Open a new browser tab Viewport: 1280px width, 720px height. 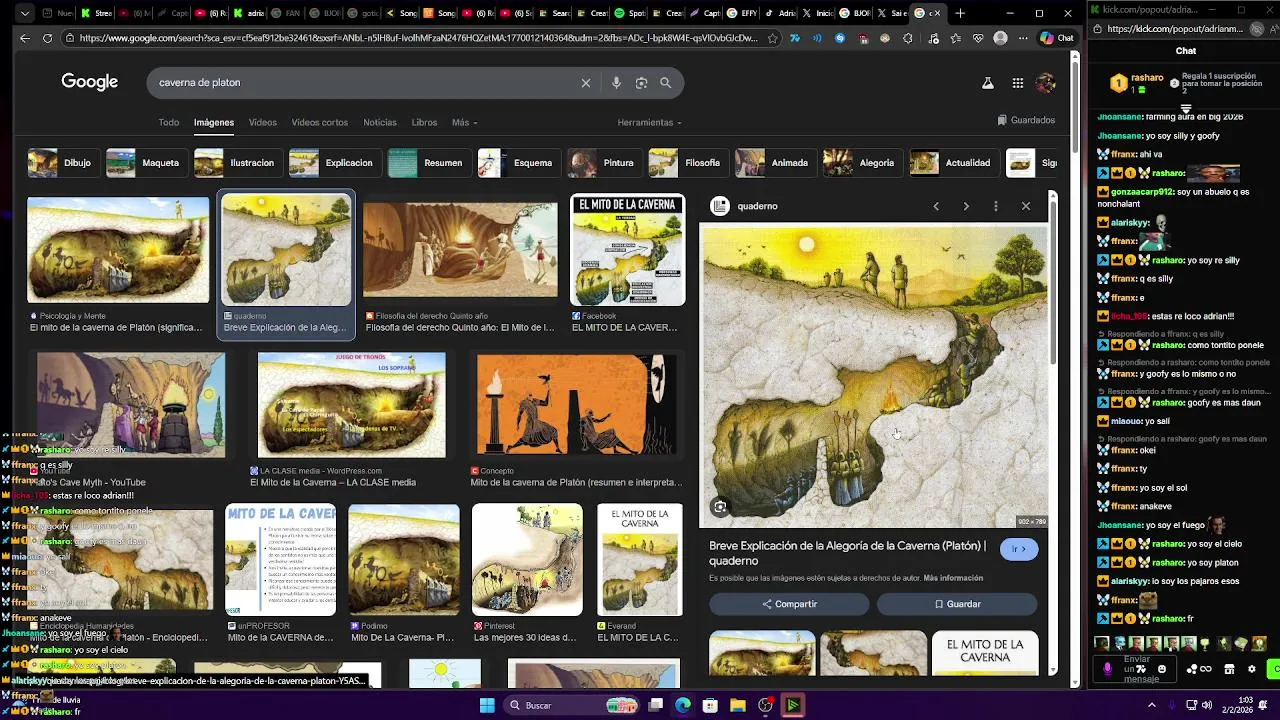point(960,13)
